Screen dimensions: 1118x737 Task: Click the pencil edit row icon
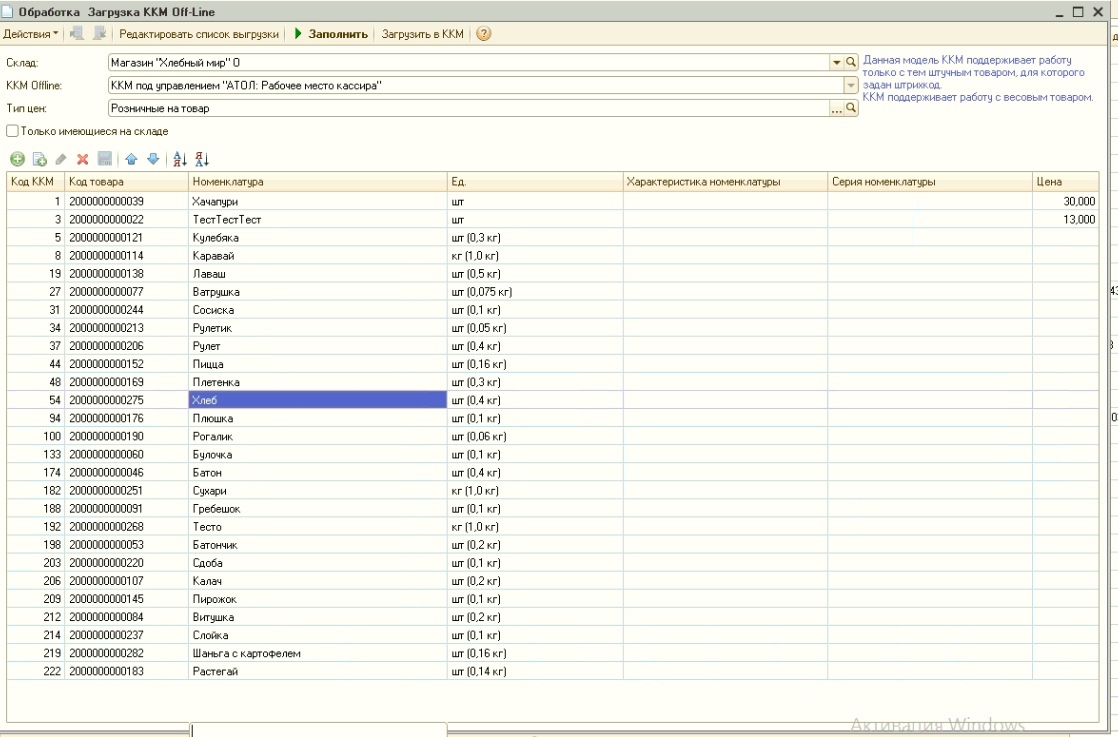tap(61, 159)
